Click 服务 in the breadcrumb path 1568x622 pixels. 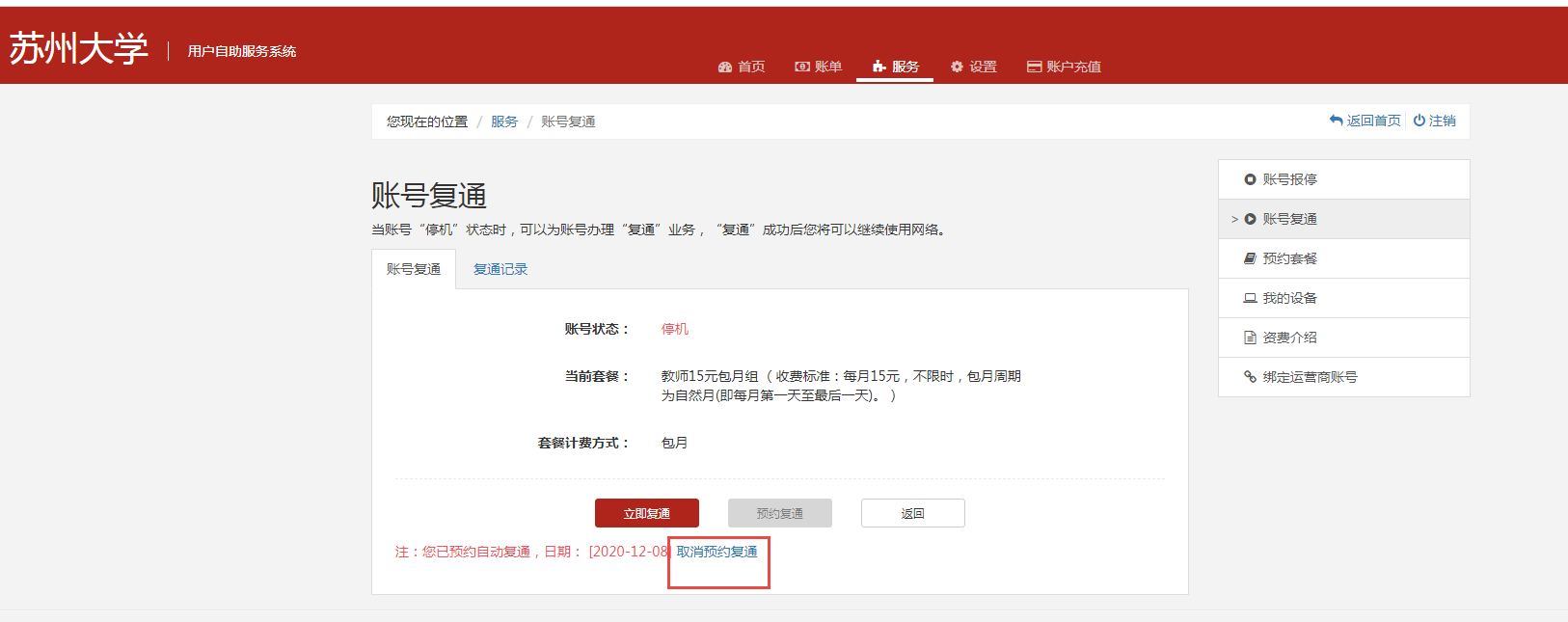(x=504, y=122)
